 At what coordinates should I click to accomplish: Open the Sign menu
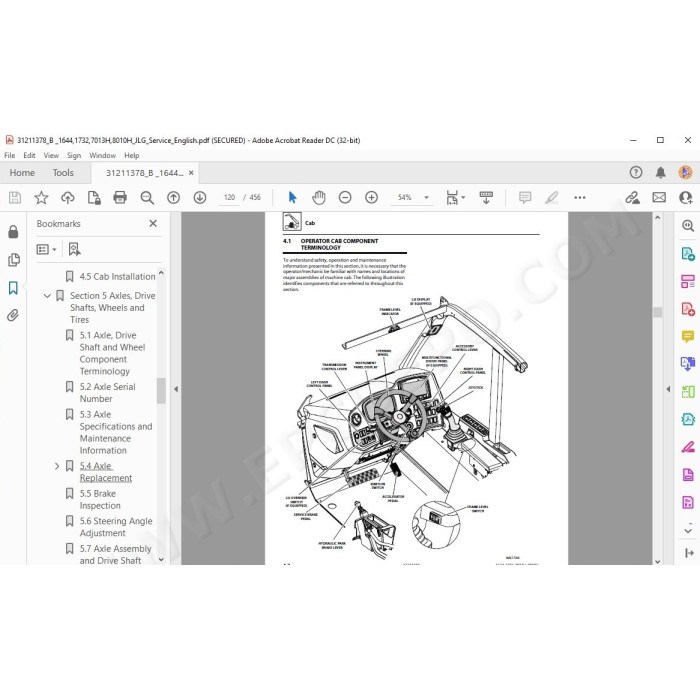tap(74, 155)
